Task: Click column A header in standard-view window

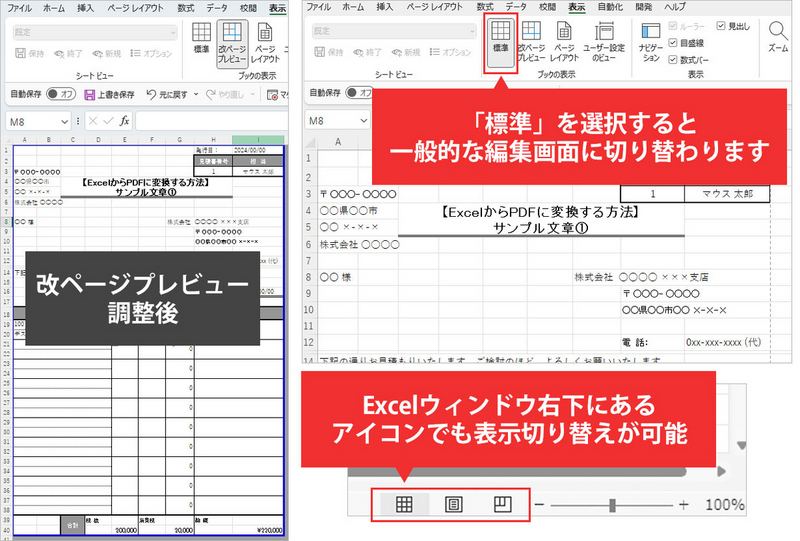Action: coord(338,141)
